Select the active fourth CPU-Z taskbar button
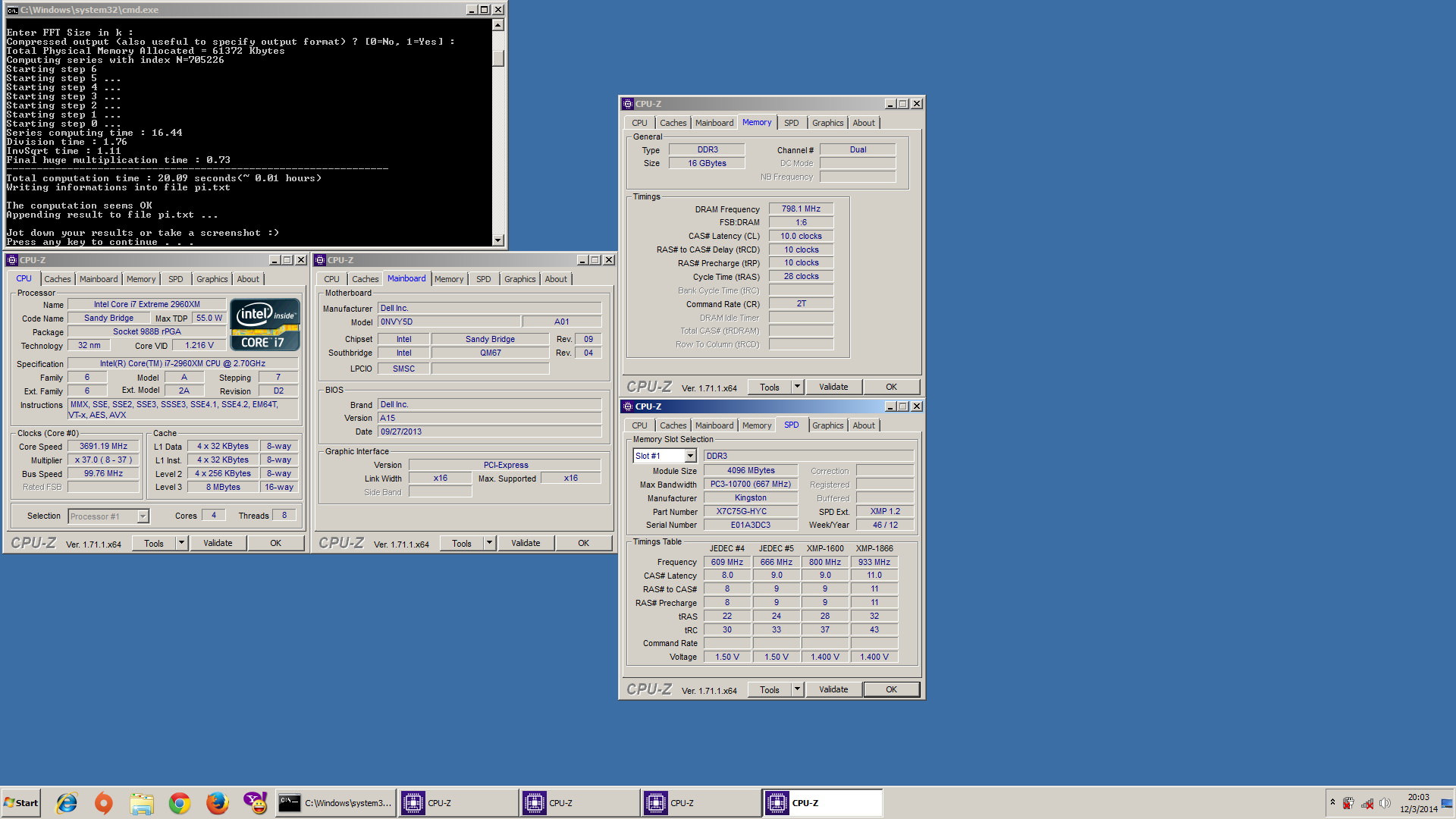 [822, 803]
